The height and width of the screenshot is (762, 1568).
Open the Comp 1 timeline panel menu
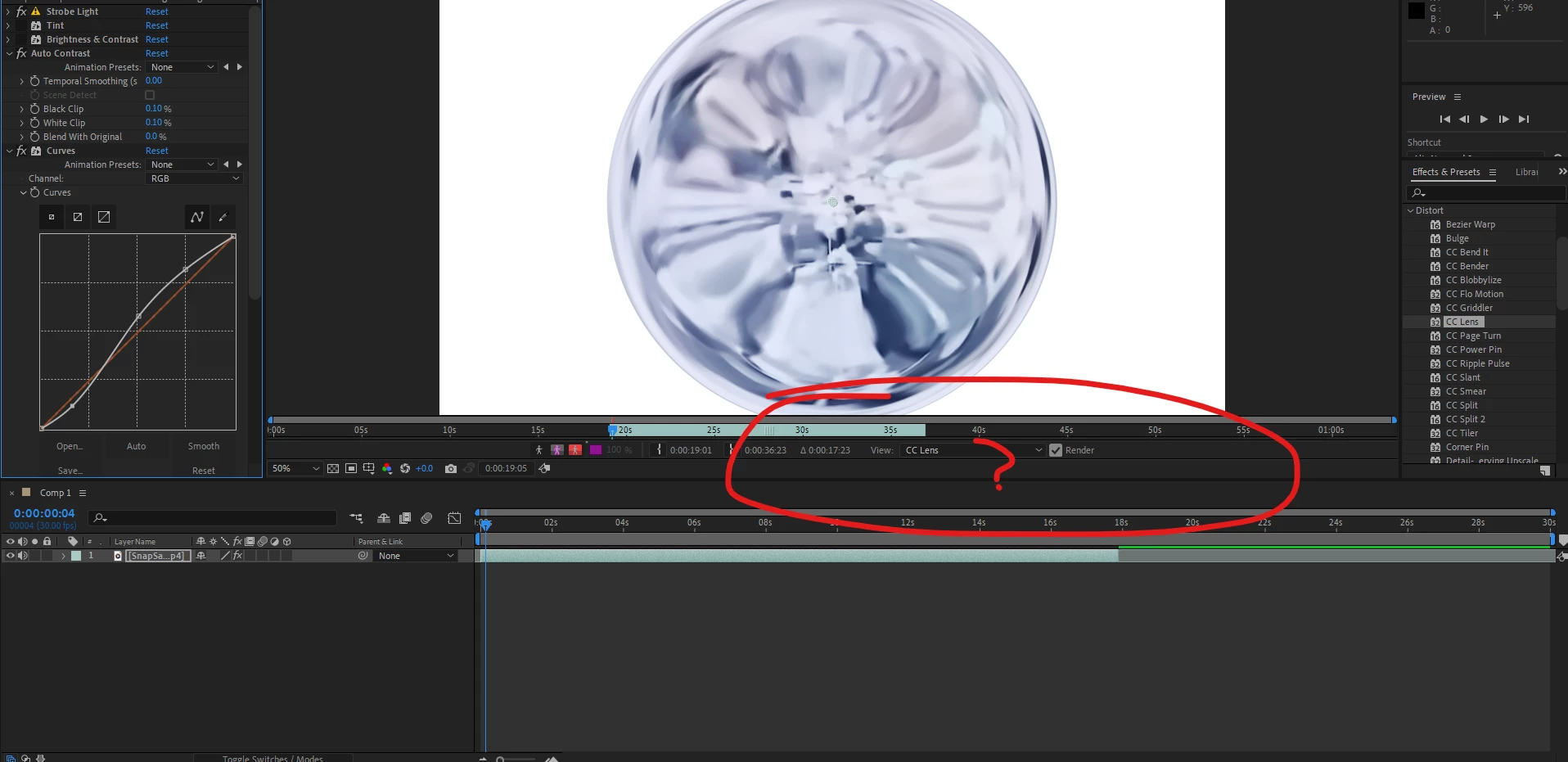click(82, 493)
